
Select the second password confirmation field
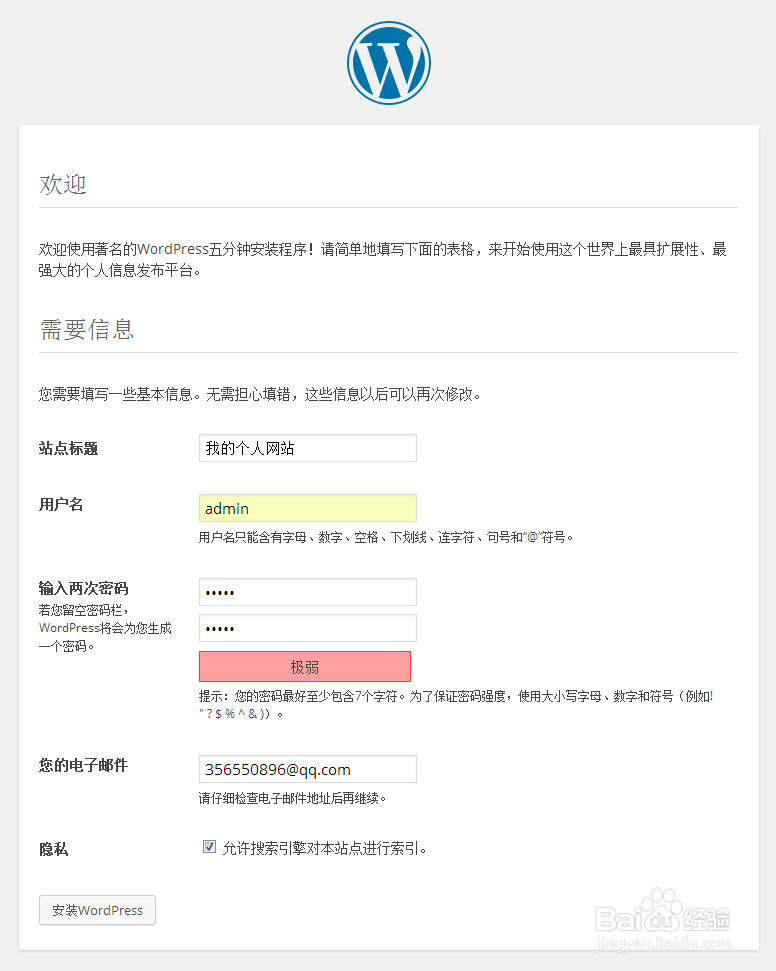coord(307,628)
